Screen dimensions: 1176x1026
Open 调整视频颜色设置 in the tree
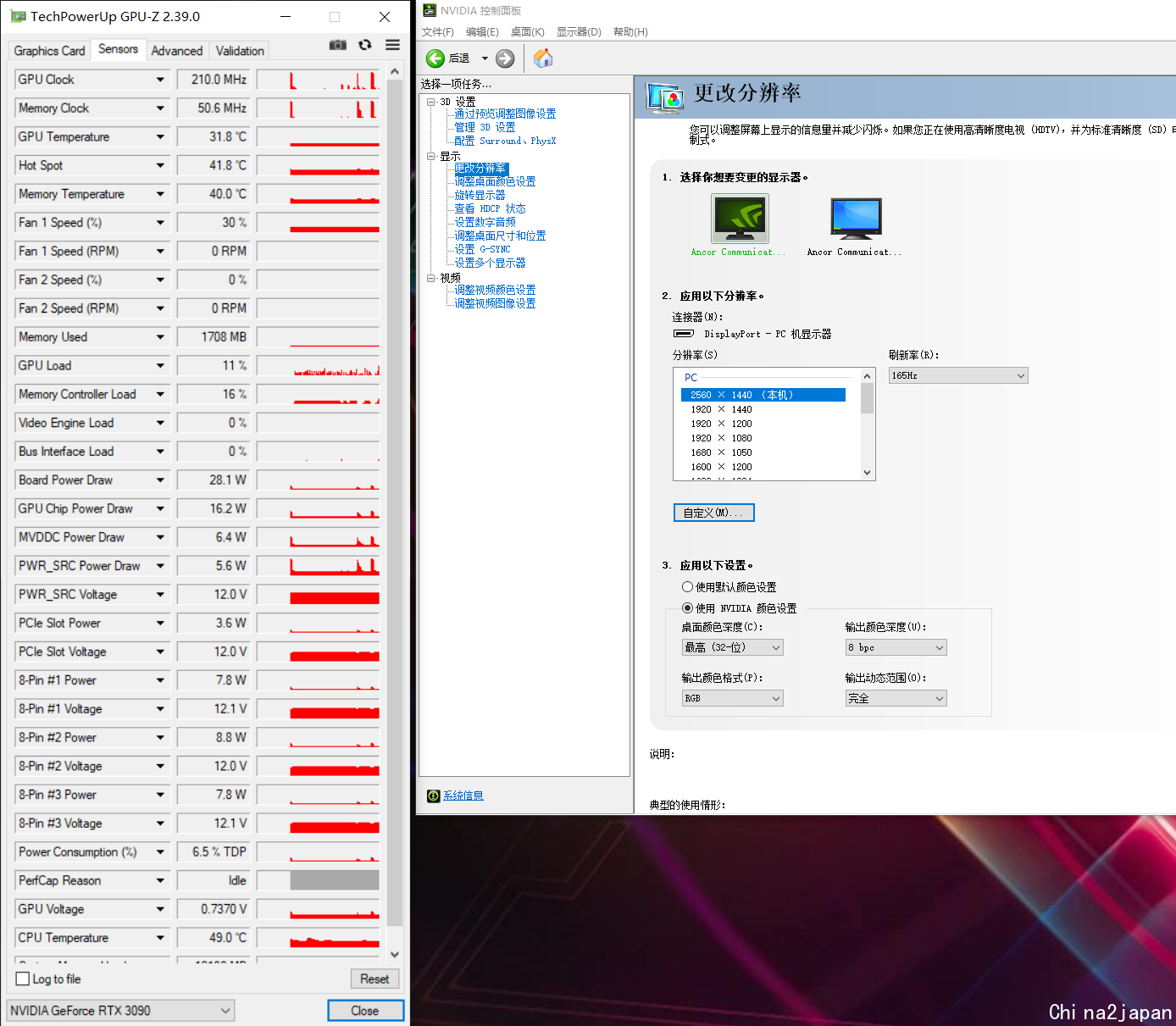click(x=495, y=290)
